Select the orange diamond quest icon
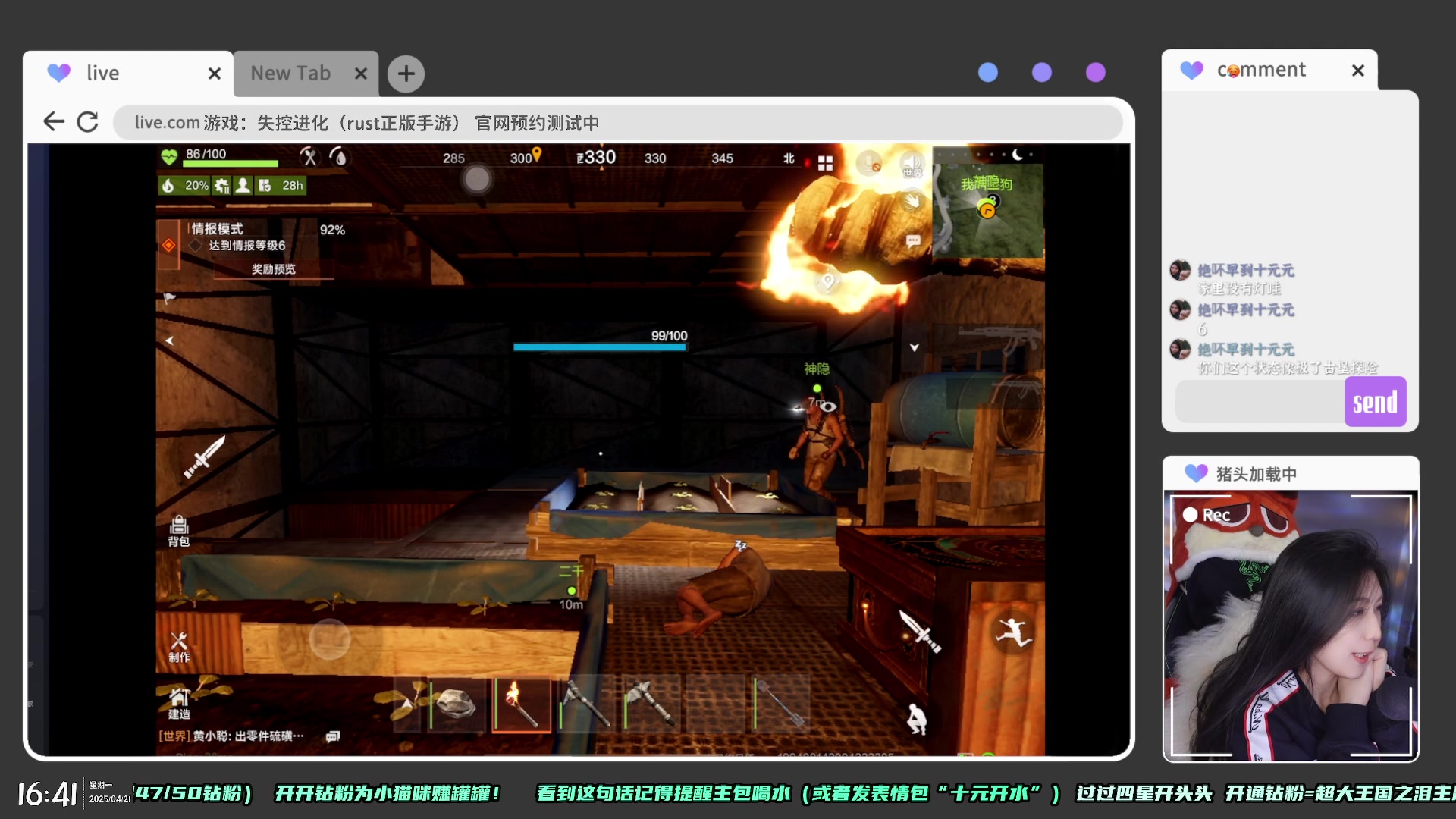 168,245
